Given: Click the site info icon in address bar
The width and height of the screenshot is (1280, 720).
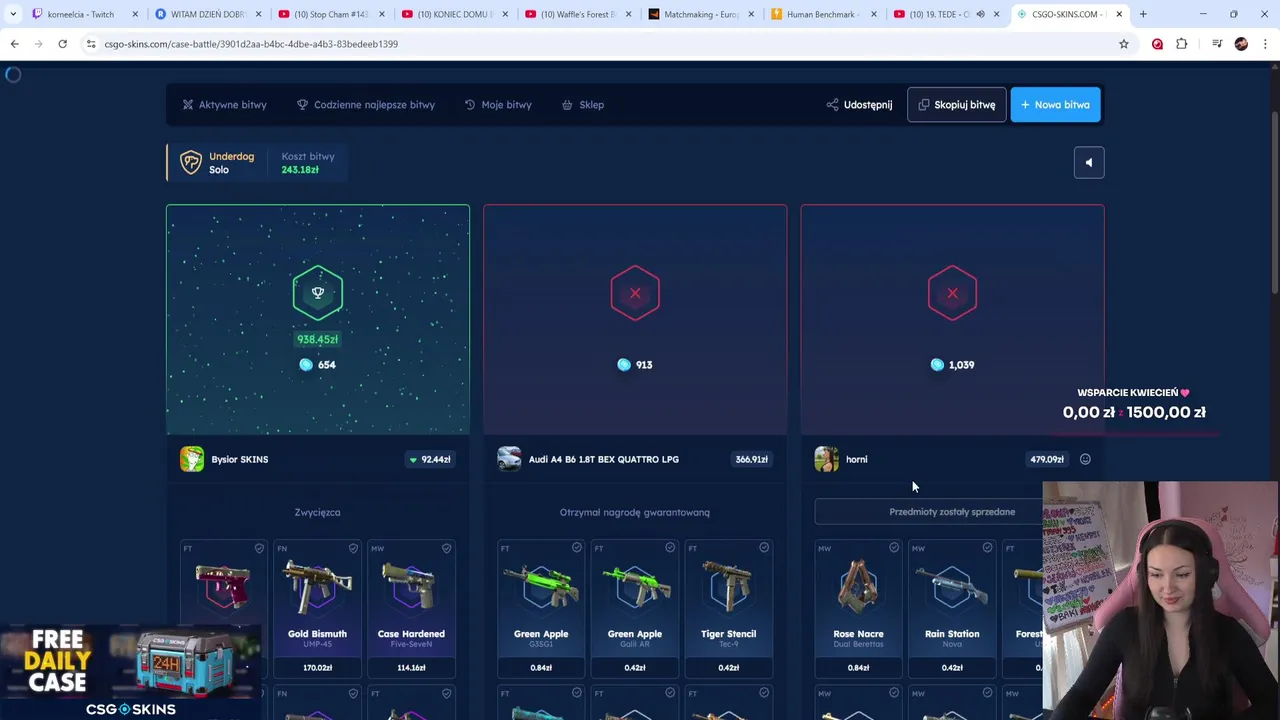Looking at the screenshot, I should (91, 44).
